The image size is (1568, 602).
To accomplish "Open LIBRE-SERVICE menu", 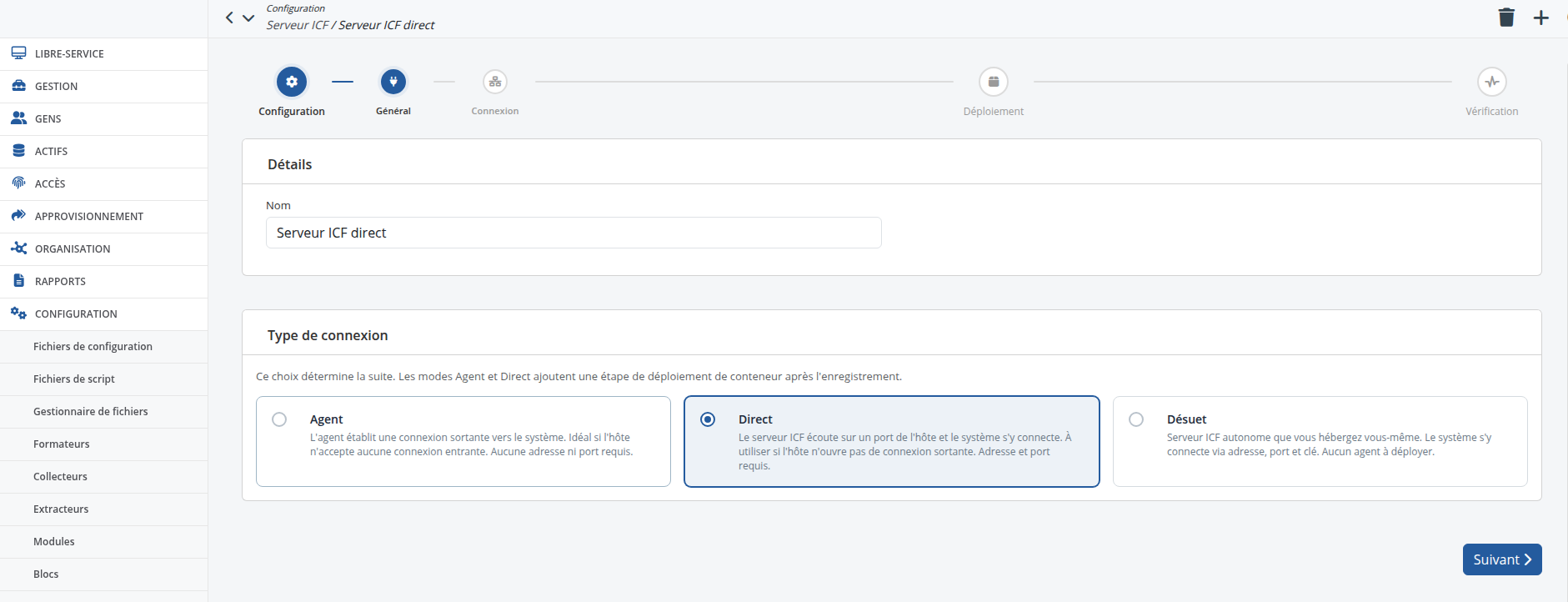I will (x=104, y=54).
